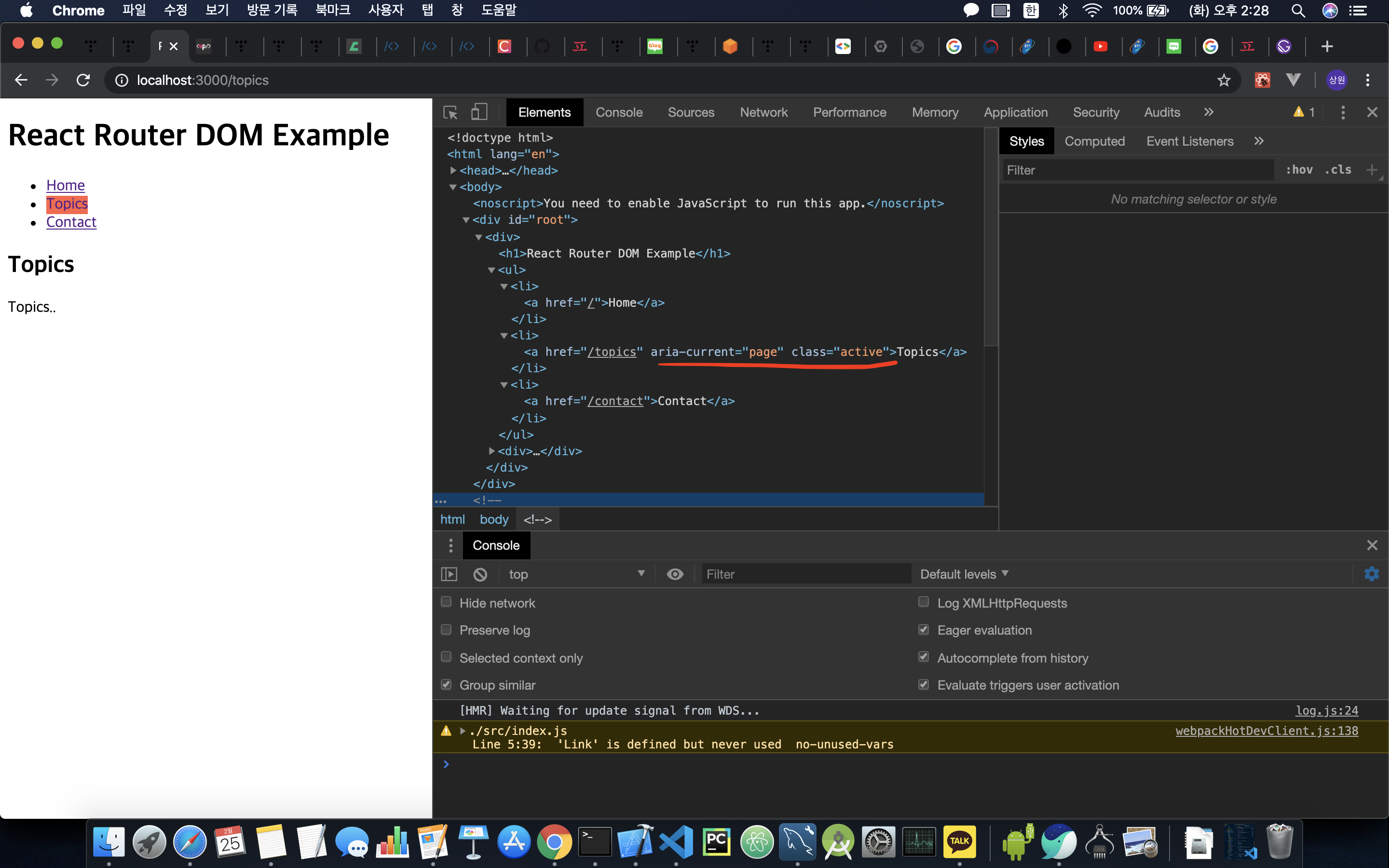Screen dimensions: 1389x868
Task: Uncheck the Group similar checkbox
Action: (x=446, y=684)
